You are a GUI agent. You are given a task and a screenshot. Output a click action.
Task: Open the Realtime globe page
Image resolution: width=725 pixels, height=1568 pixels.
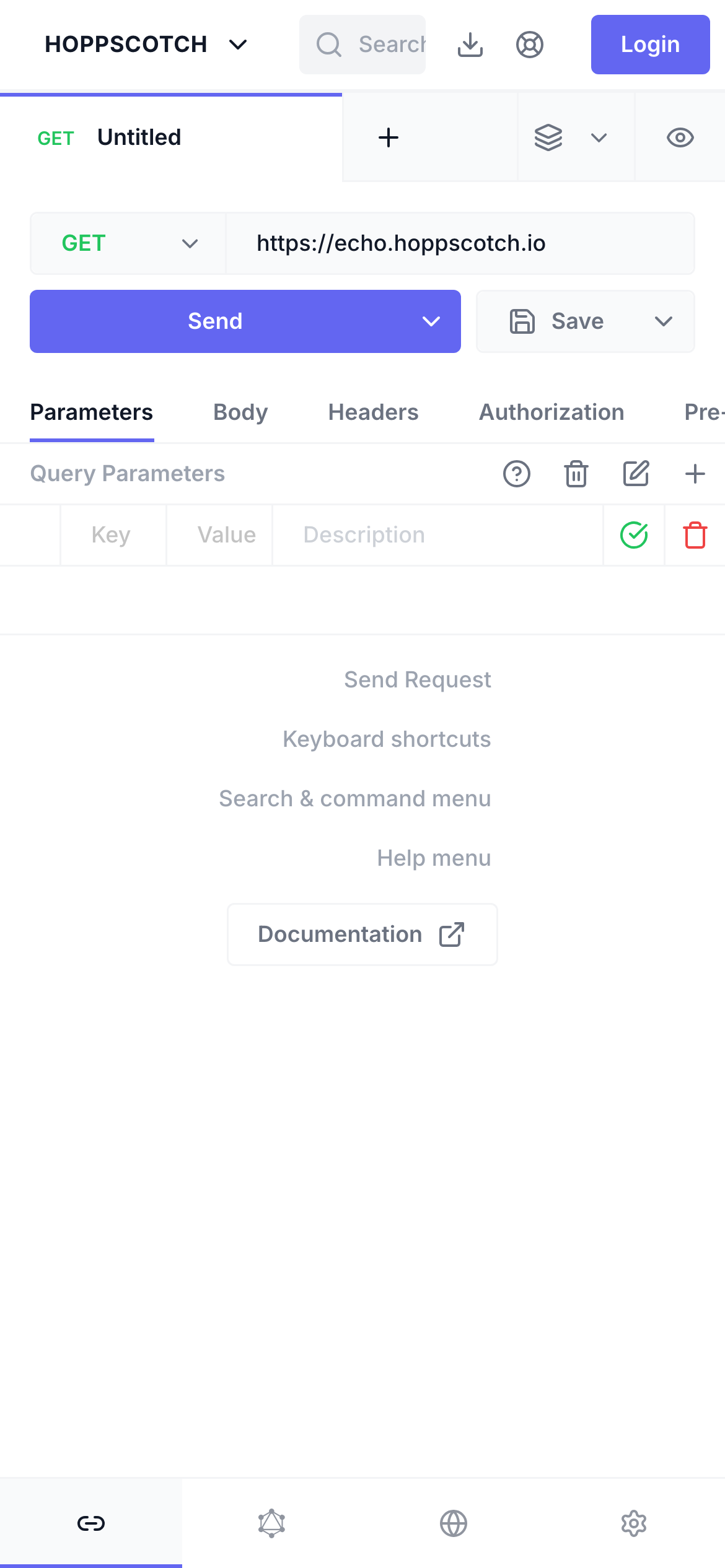click(454, 1523)
